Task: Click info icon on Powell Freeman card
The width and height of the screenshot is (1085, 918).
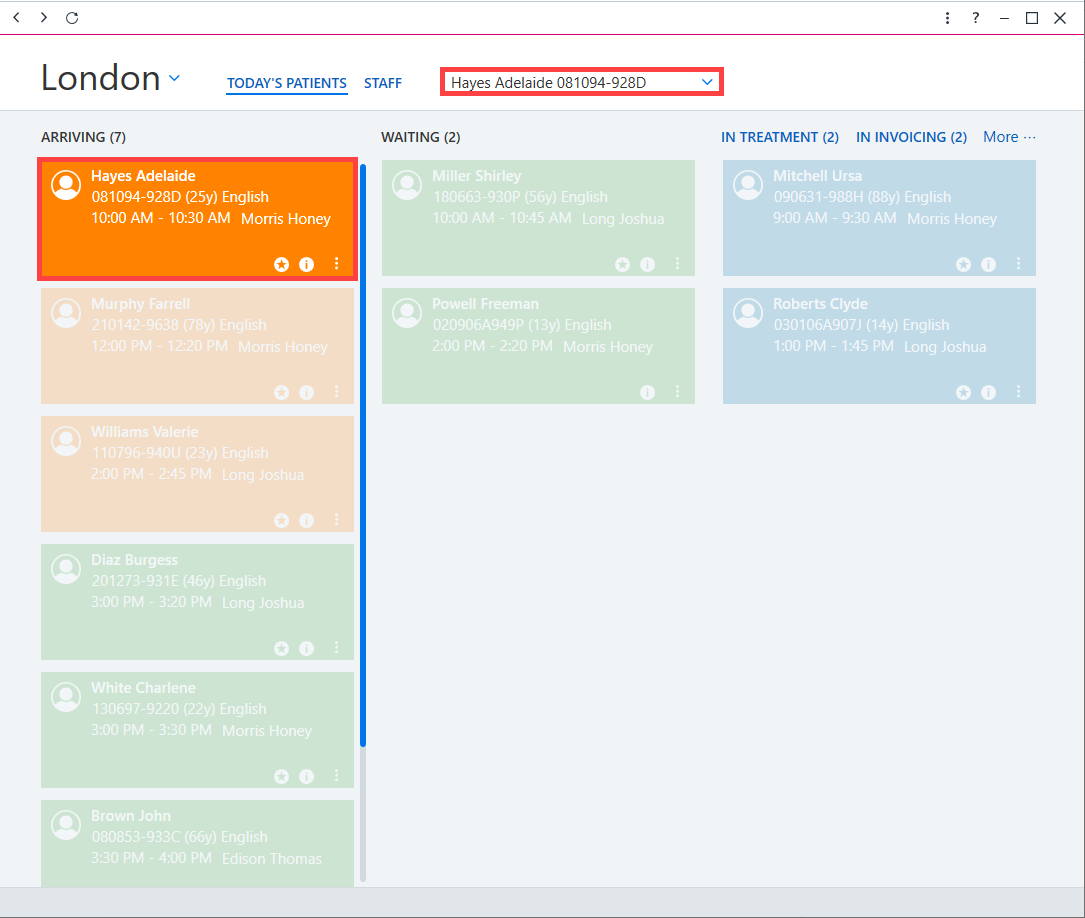Action: coord(648,392)
